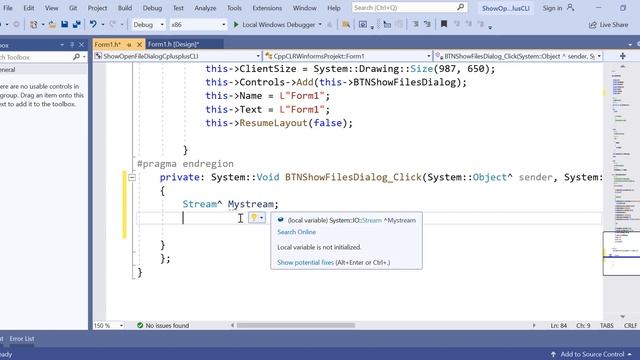This screenshot has width=640, height=360.
Task: Toggle Toolbox auto-hide pin icon
Action: (x=72, y=45)
